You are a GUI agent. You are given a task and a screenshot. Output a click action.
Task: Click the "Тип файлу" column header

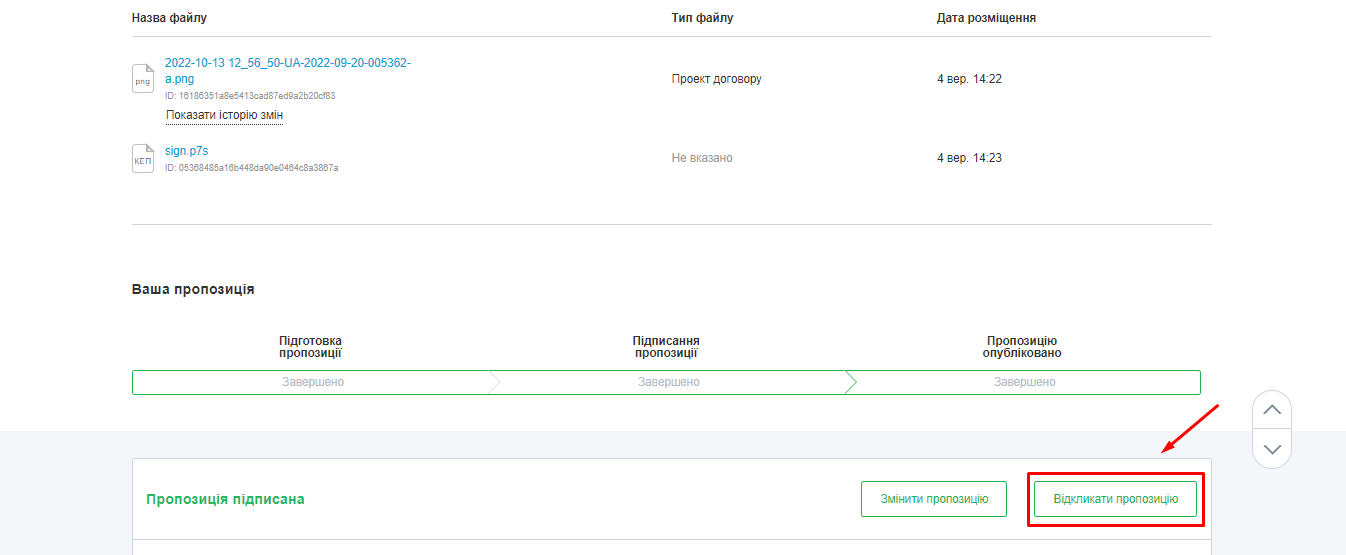click(702, 18)
